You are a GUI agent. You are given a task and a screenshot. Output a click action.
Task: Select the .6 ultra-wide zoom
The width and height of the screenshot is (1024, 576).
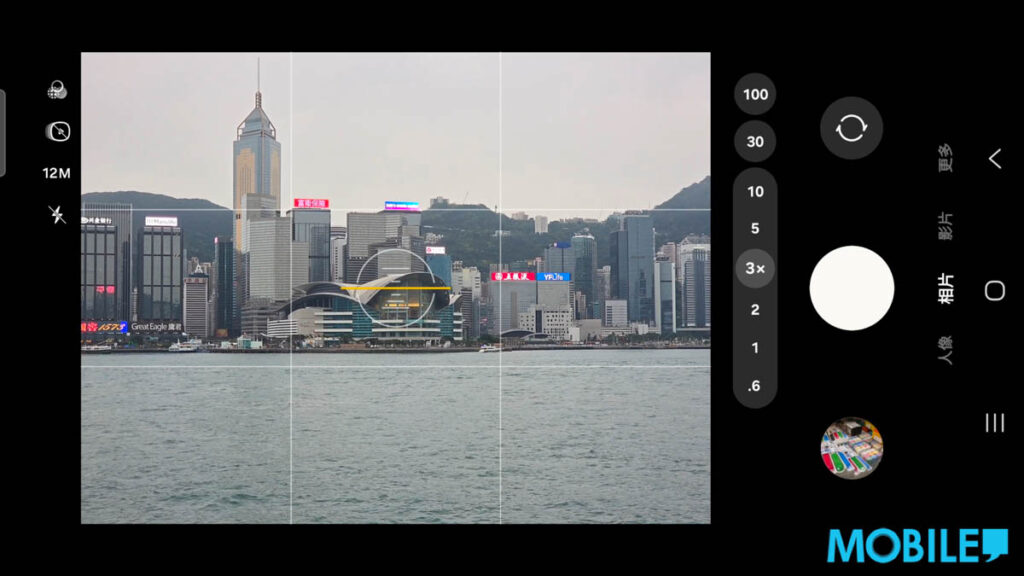(x=755, y=387)
